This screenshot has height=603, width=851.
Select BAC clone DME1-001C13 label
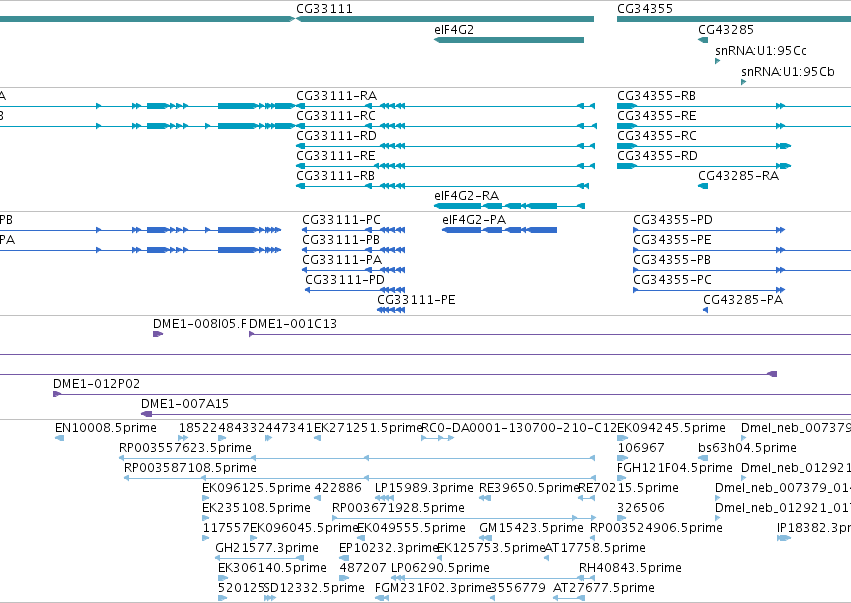tap(293, 324)
